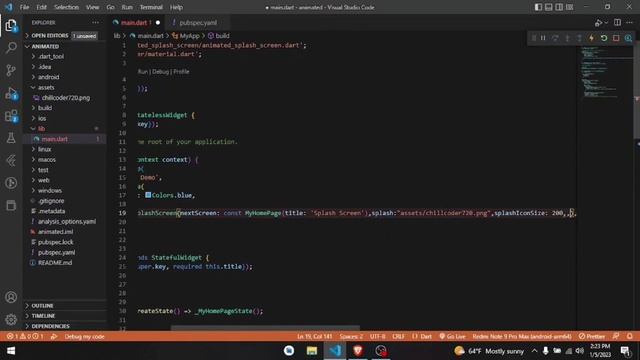Split the editor to the right
Image resolution: width=640 pixels, height=360 pixels.
coord(618,23)
